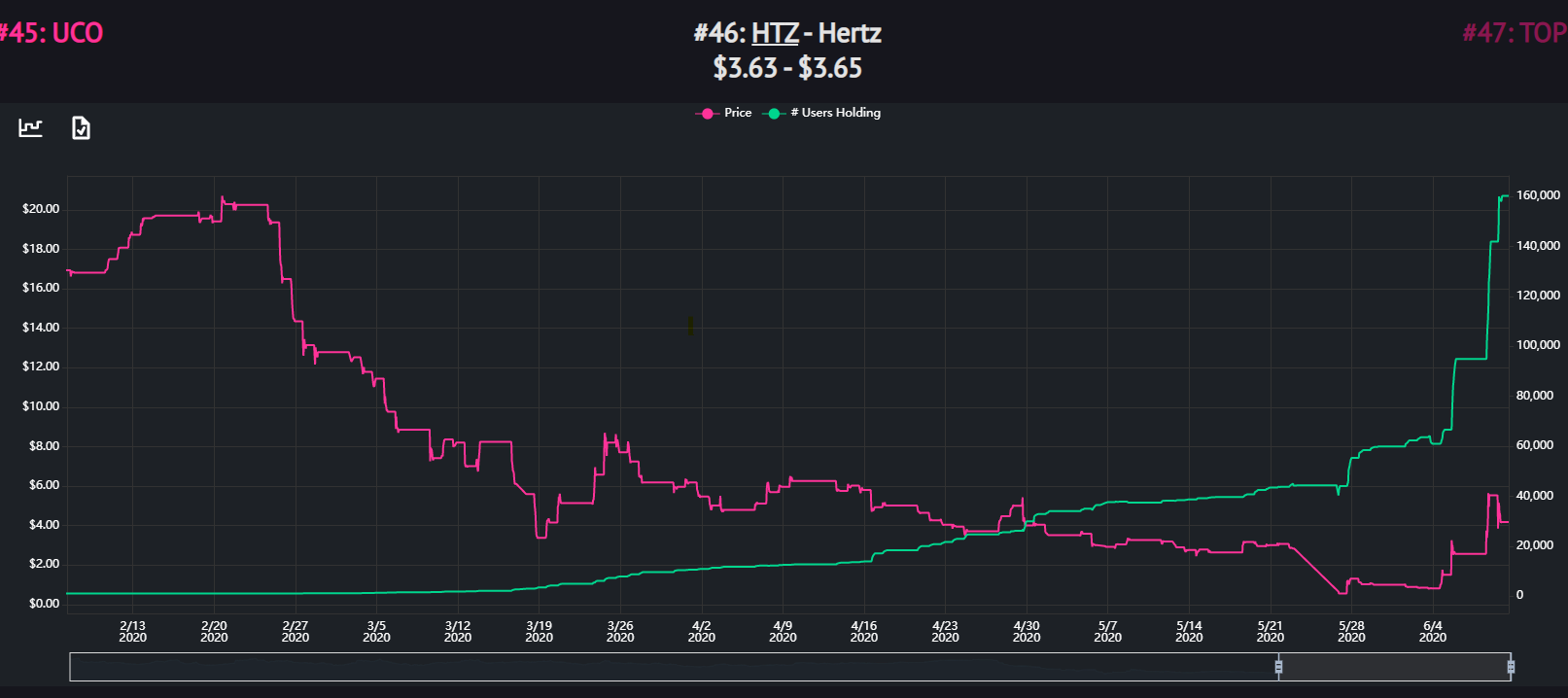Click the line chart view icon
Screen dimensions: 1568x698
[31, 127]
